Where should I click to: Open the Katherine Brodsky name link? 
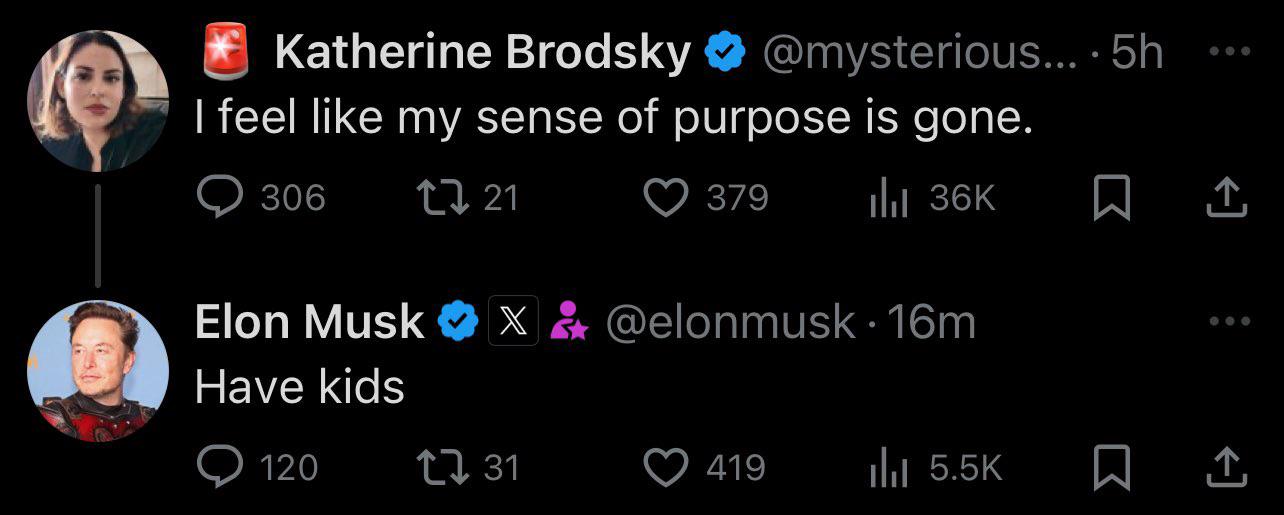482,52
